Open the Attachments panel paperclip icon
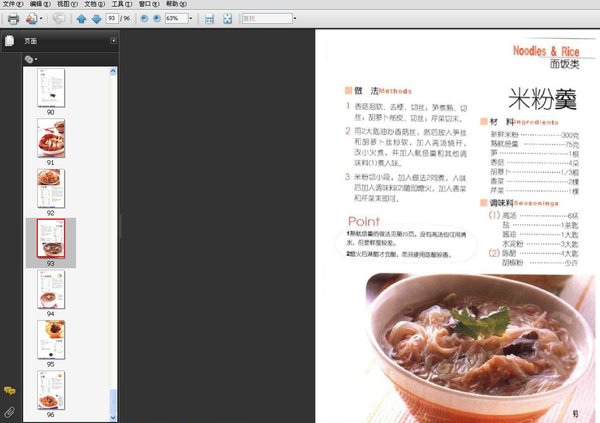This screenshot has width=600, height=423. point(10,412)
